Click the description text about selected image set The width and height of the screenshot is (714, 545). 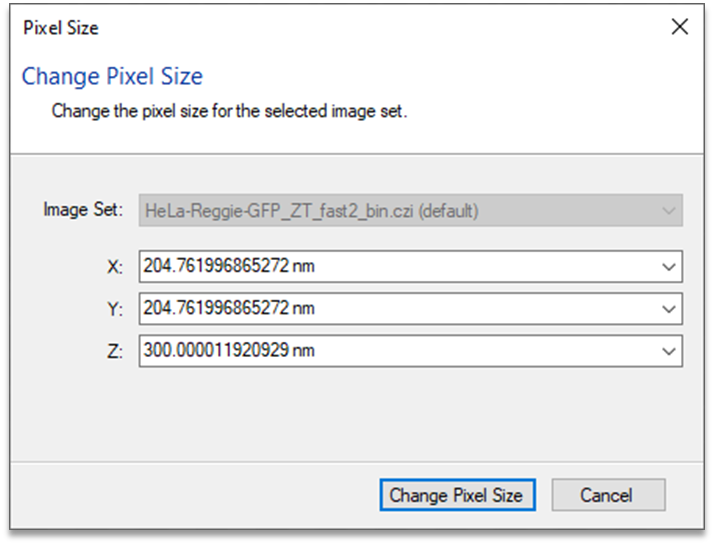pos(229,111)
